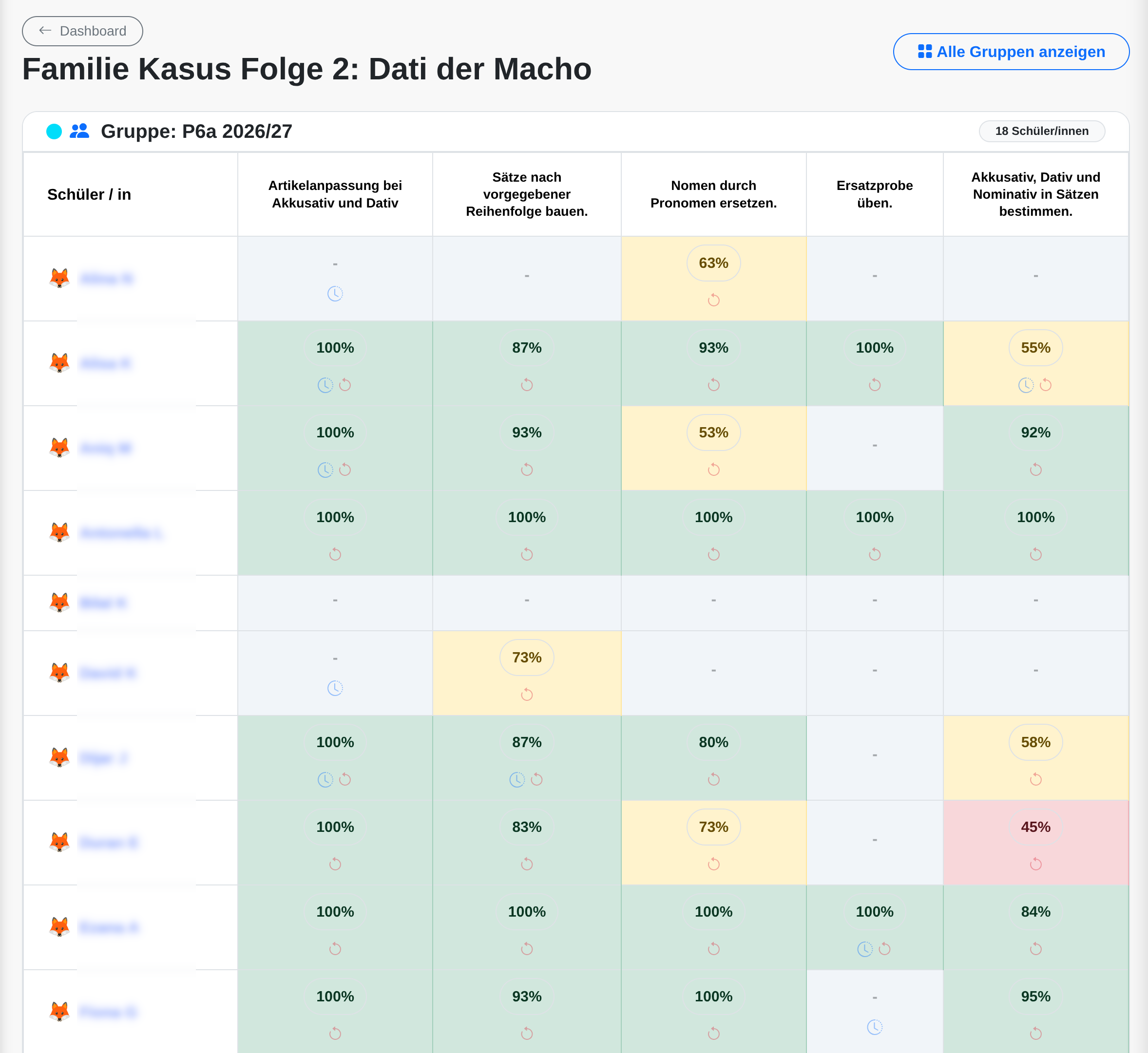Click the clock icon in last row Ersatzprobe cell
Screen dimensions: 1148x1053
[874, 1027]
